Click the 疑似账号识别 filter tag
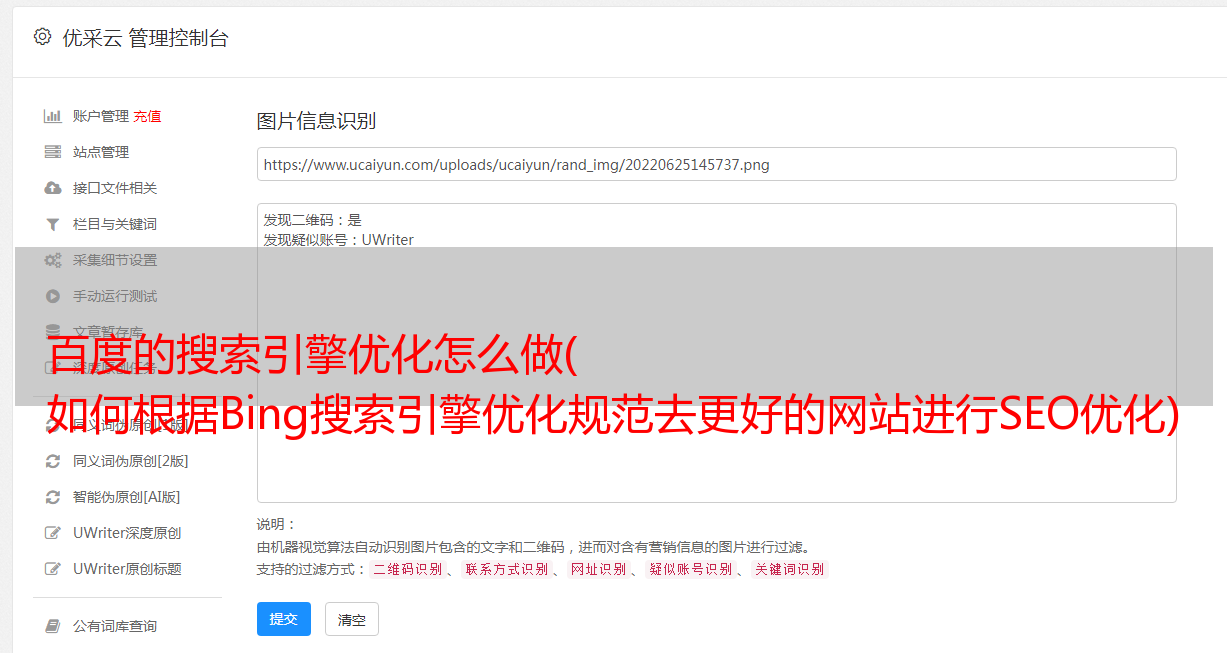Image resolution: width=1227 pixels, height=653 pixels. (690, 569)
